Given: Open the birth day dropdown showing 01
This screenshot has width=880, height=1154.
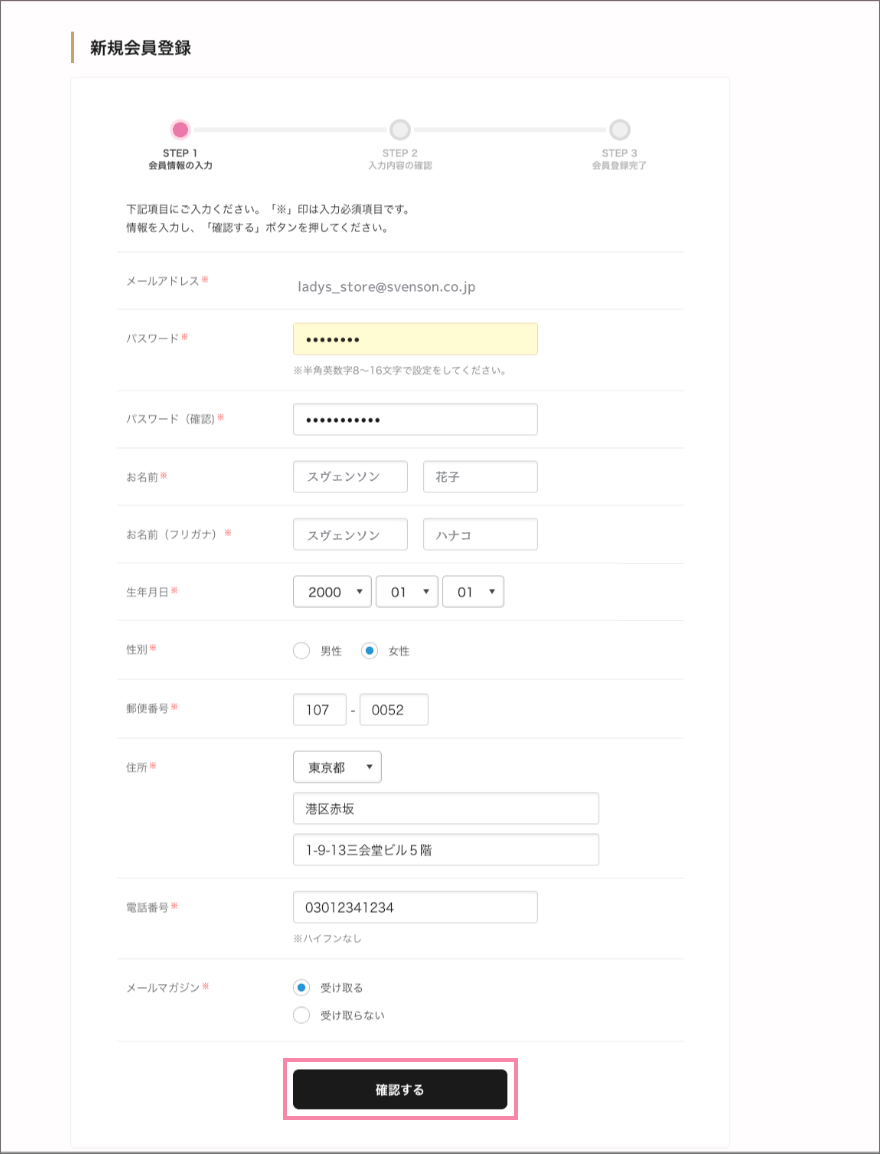Looking at the screenshot, I should click(x=473, y=591).
